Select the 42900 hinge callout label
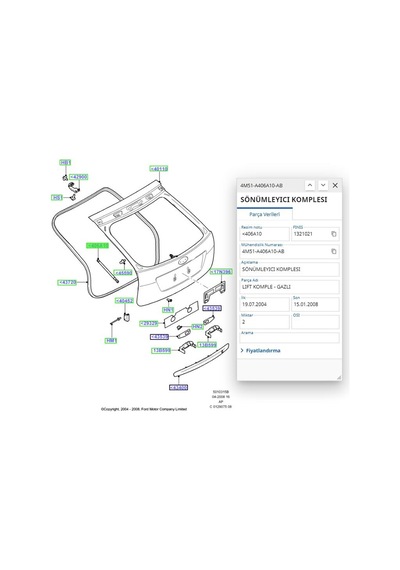The width and height of the screenshot is (400, 570). click(79, 177)
